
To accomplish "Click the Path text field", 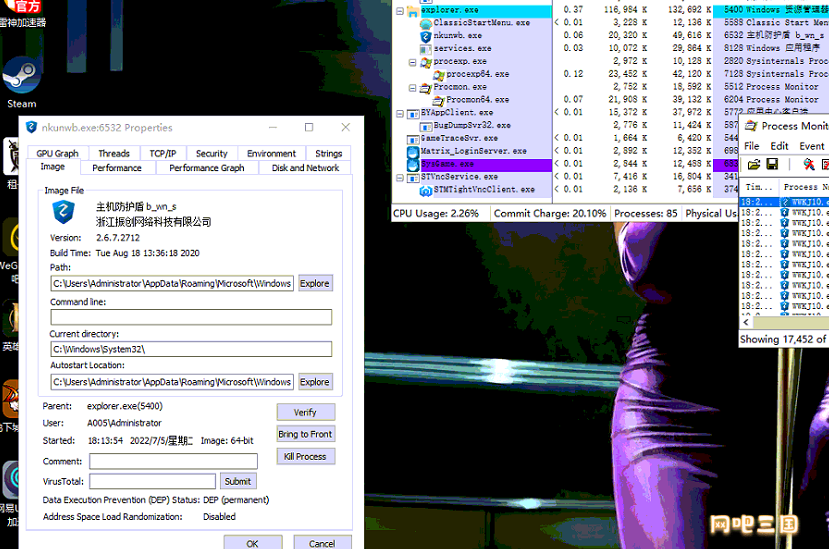I will click(172, 283).
